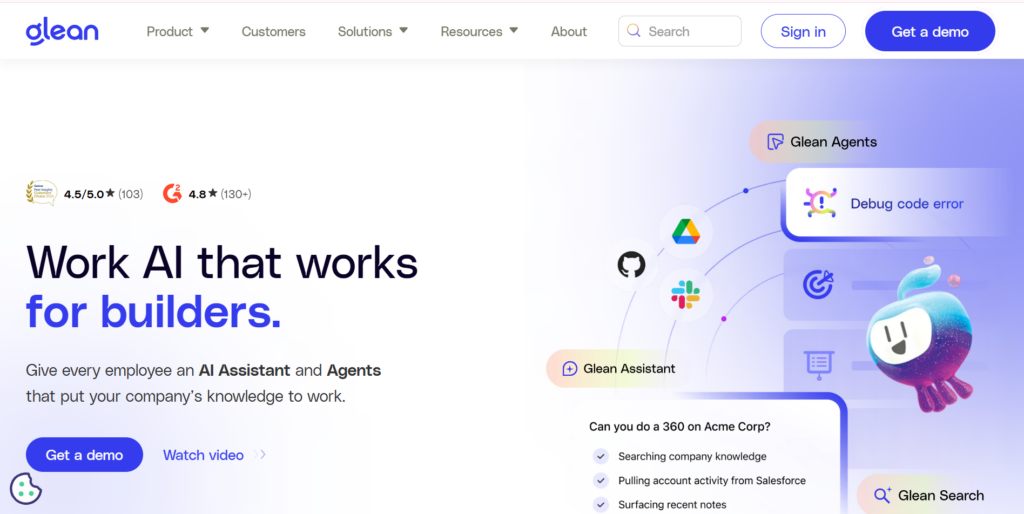
Task: Click Get a demo below headline
Action: point(84,455)
